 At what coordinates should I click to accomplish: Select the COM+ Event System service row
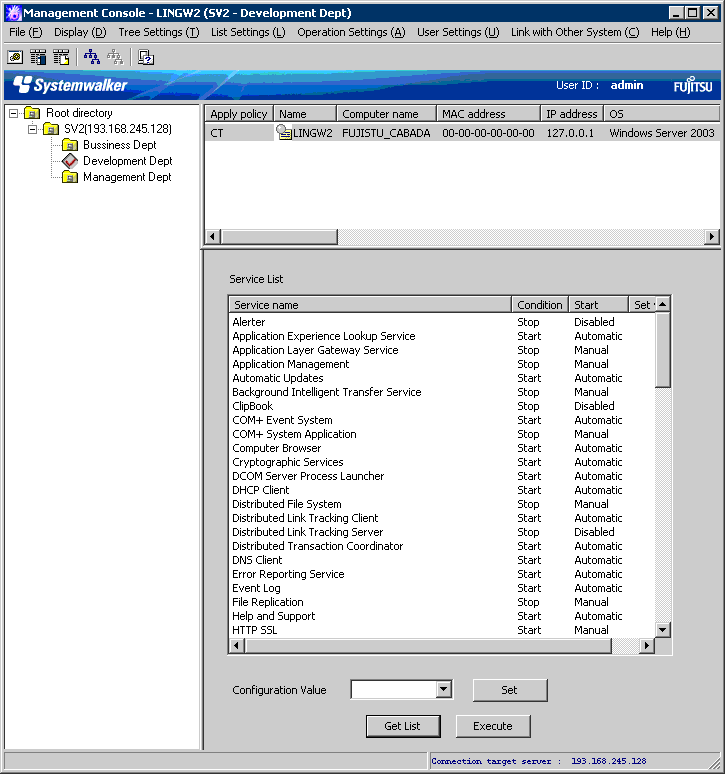(442, 420)
